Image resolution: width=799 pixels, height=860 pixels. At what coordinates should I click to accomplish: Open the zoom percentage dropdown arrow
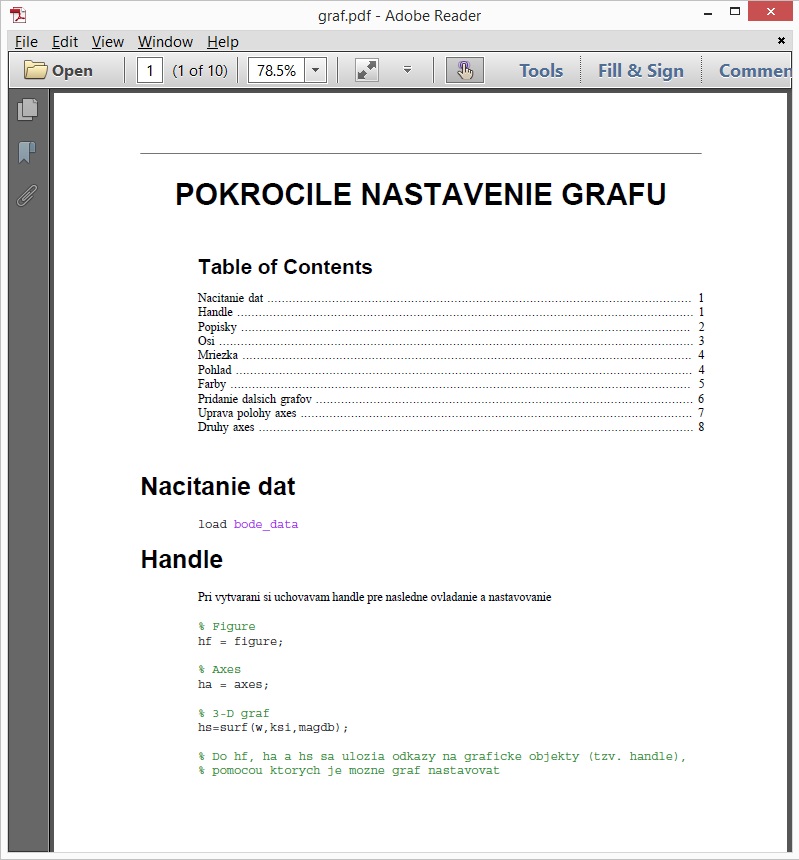pos(315,70)
